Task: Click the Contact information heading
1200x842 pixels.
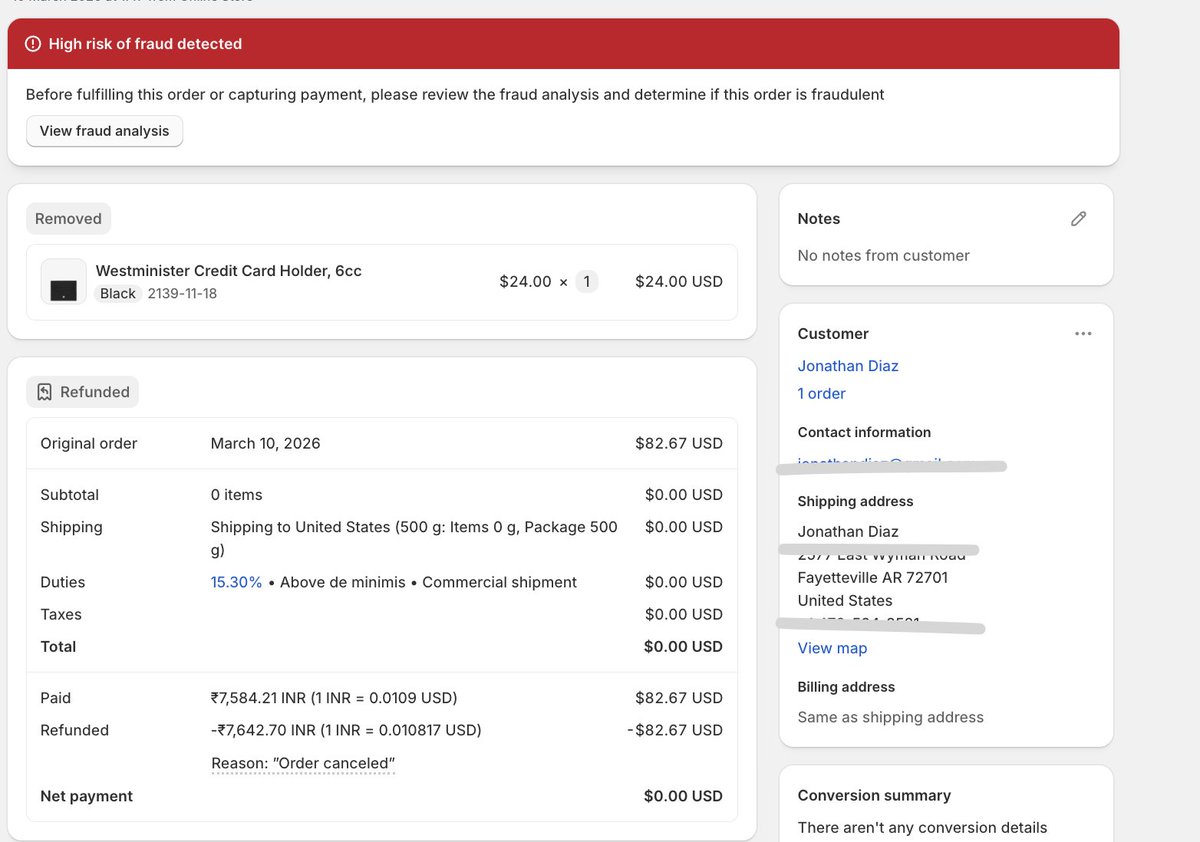Action: pyautogui.click(x=864, y=433)
